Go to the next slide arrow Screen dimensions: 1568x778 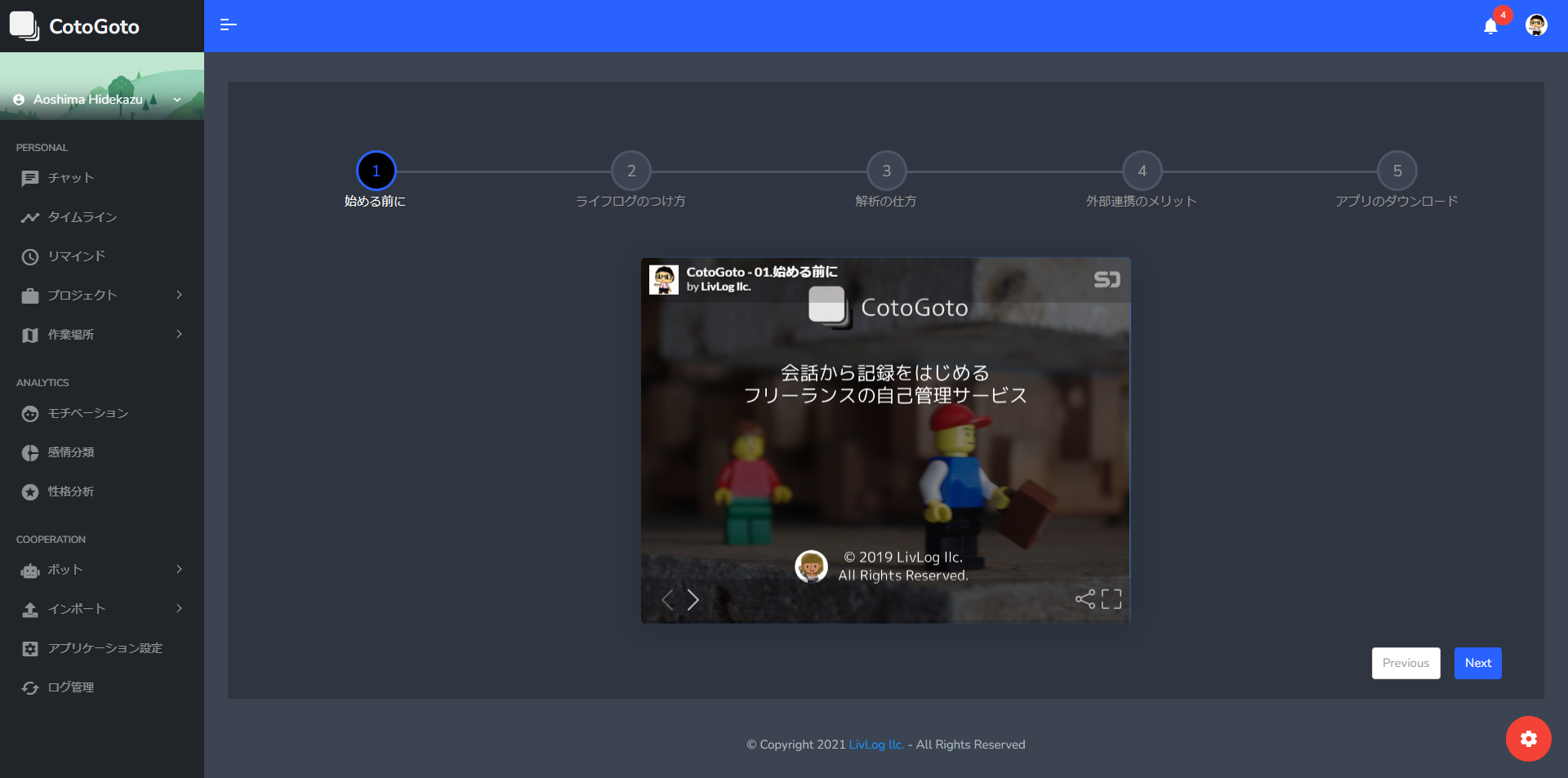[x=693, y=600]
